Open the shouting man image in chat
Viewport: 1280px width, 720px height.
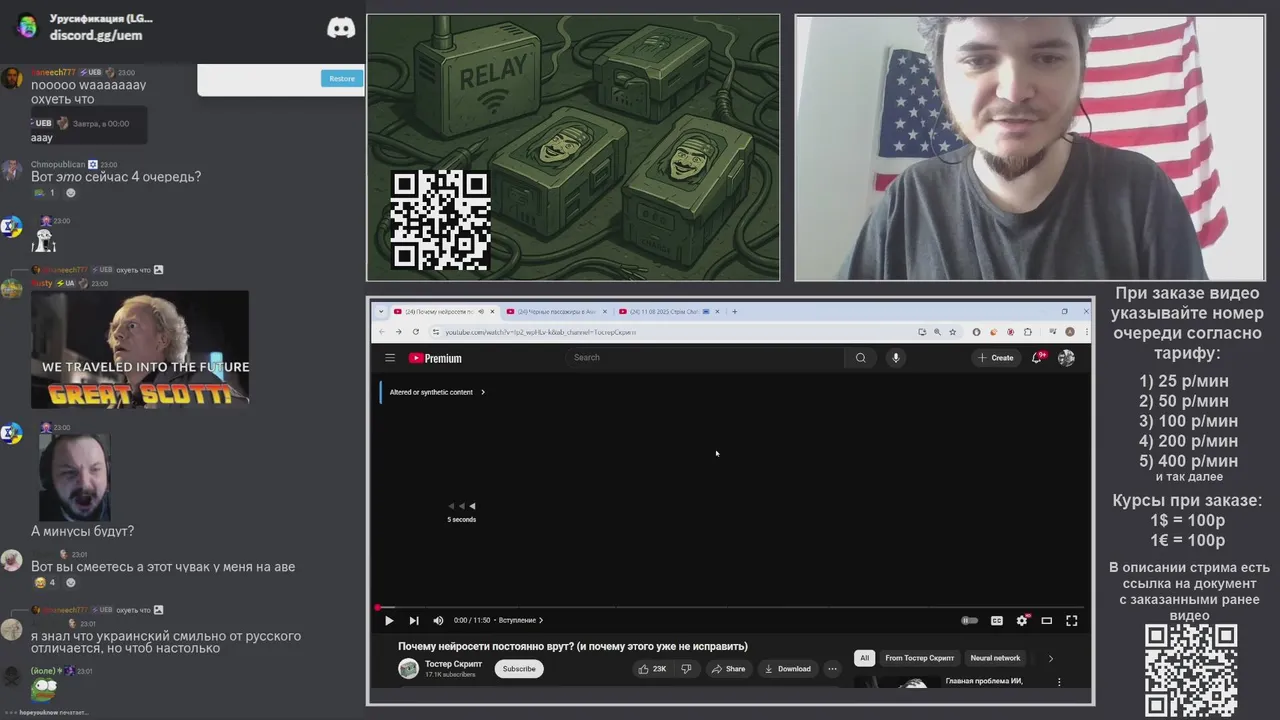point(74,477)
